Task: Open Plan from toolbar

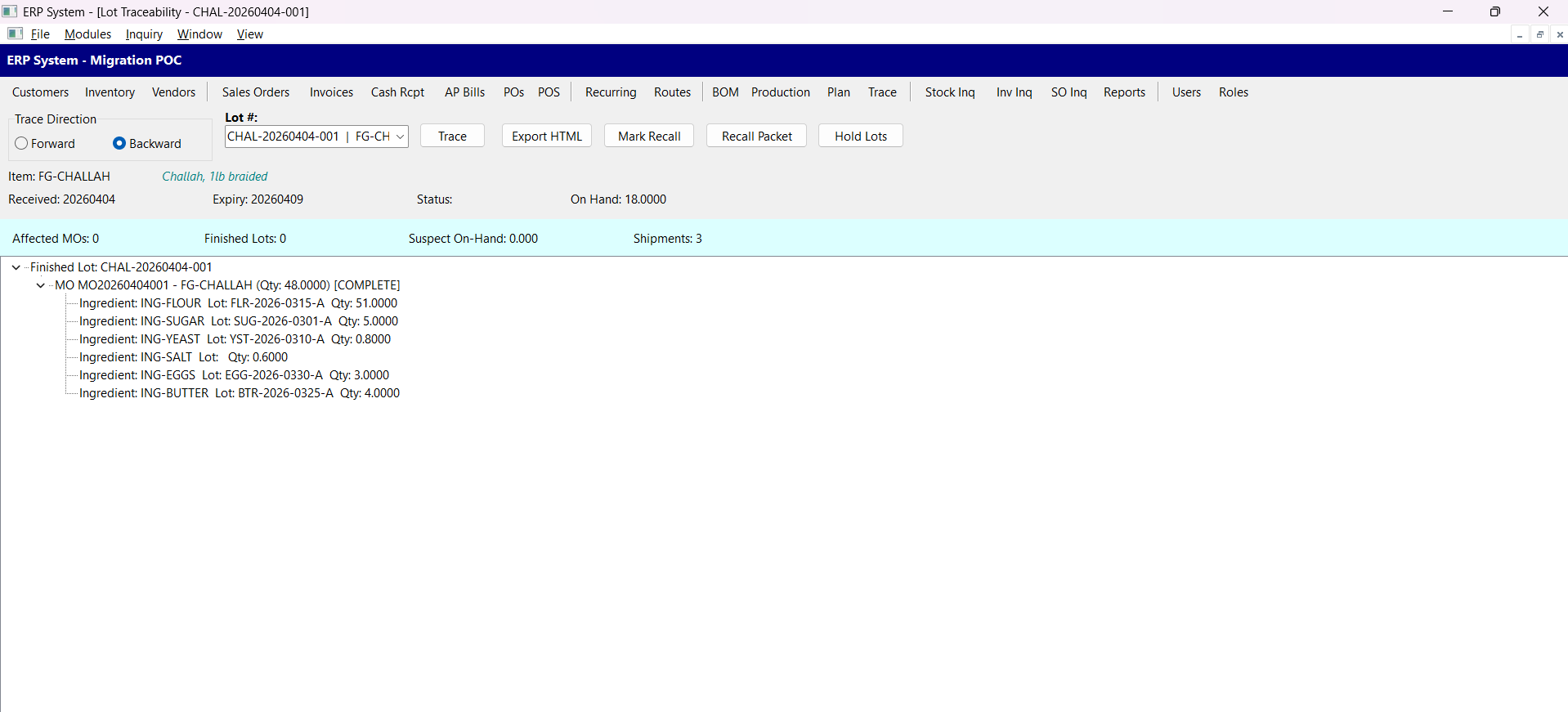Action: 839,92
